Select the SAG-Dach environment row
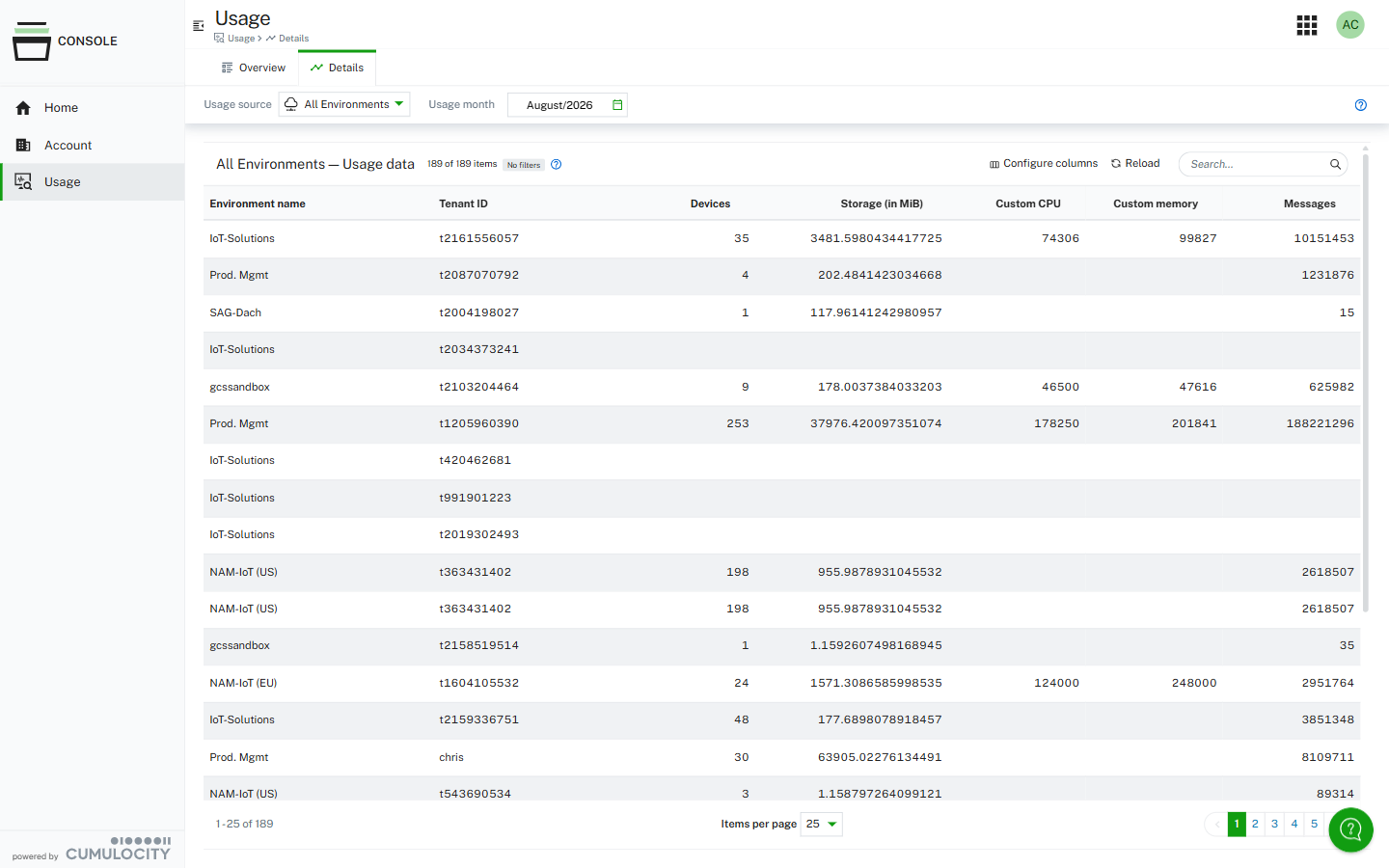Viewport: 1389px width, 868px height. [782, 312]
